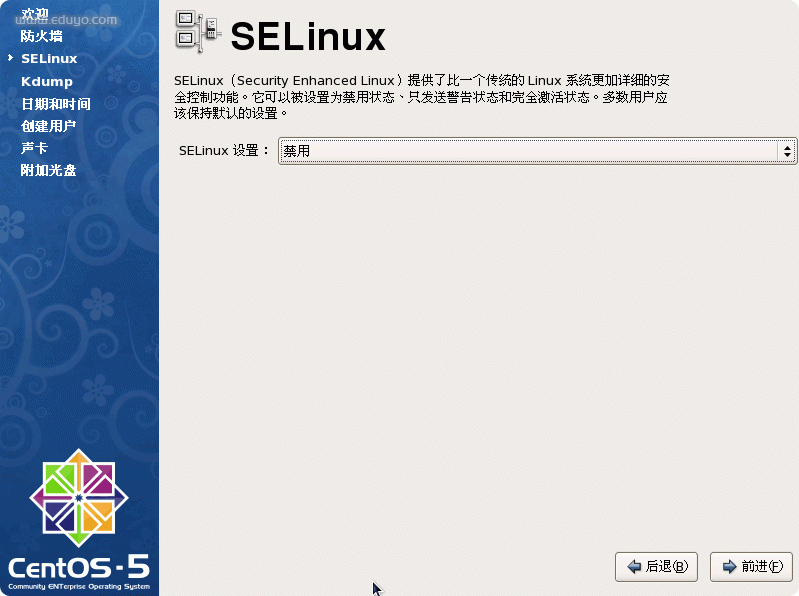Click the CentOS pinwheel logo
The height and width of the screenshot is (596, 799).
click(x=79, y=498)
